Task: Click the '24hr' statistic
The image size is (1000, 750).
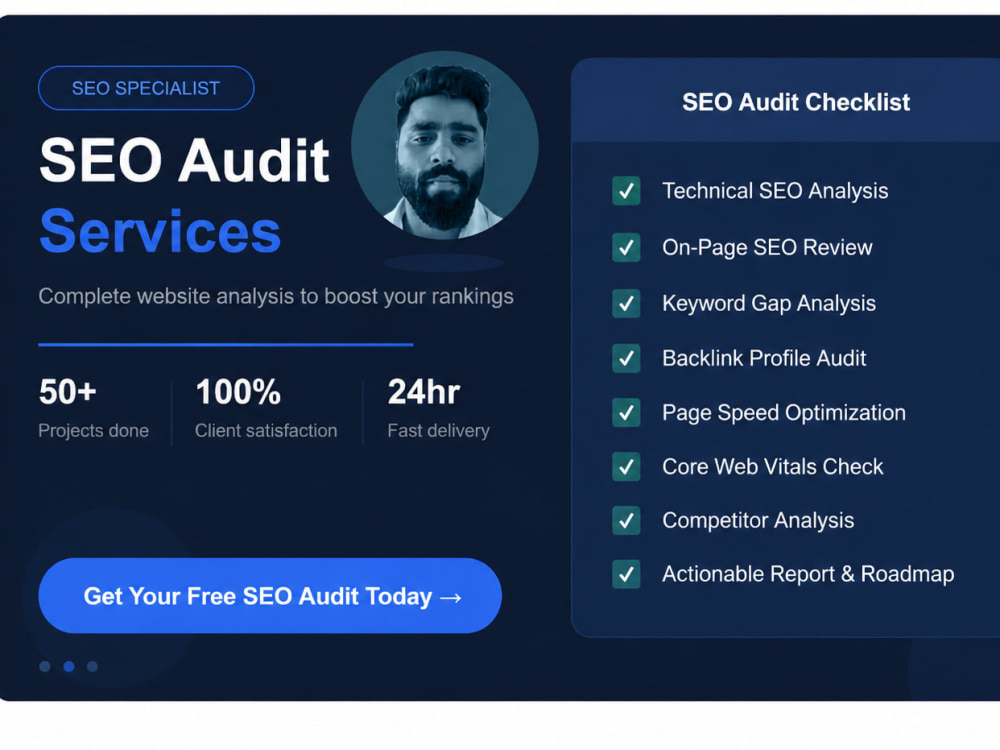Action: (424, 392)
